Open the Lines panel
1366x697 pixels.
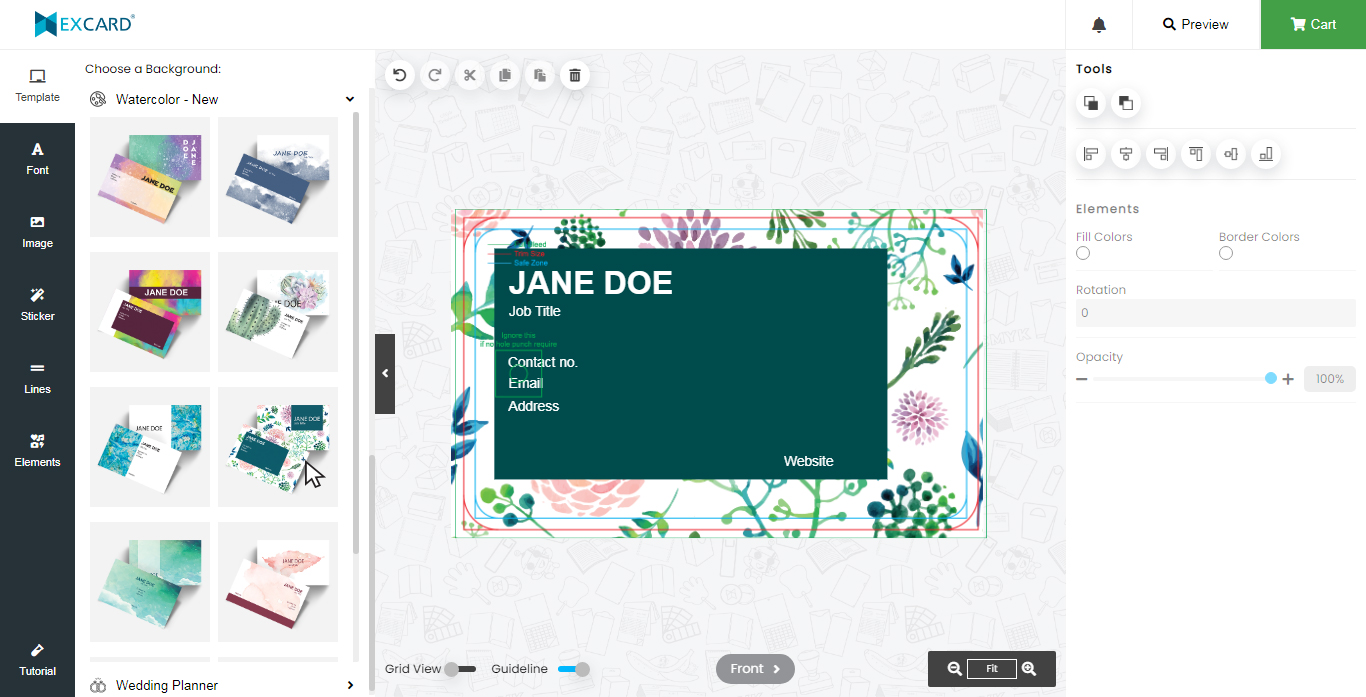(37, 378)
